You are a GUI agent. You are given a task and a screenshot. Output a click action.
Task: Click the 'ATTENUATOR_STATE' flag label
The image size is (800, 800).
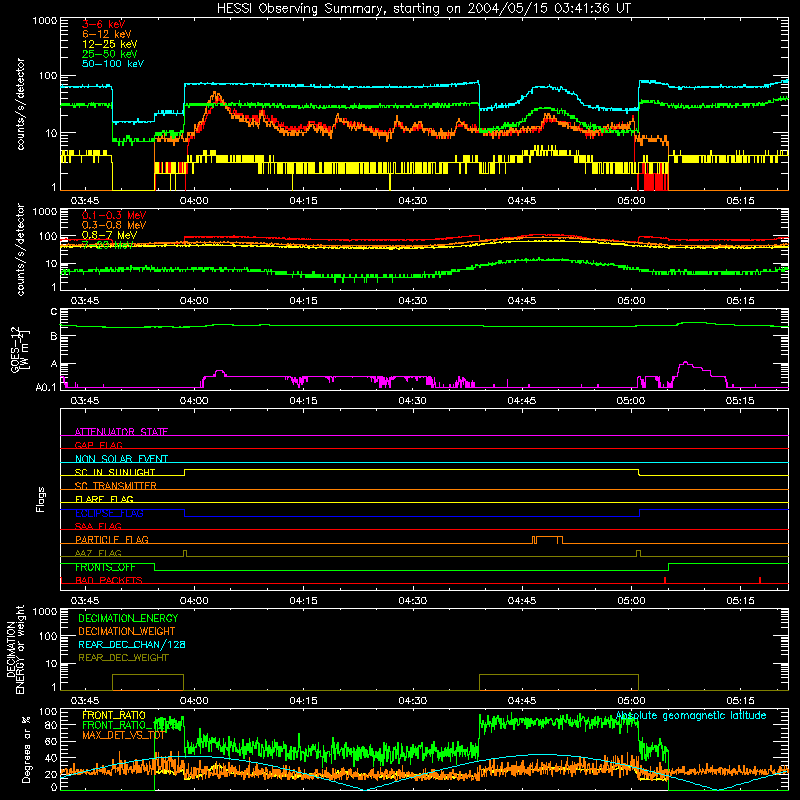121,432
